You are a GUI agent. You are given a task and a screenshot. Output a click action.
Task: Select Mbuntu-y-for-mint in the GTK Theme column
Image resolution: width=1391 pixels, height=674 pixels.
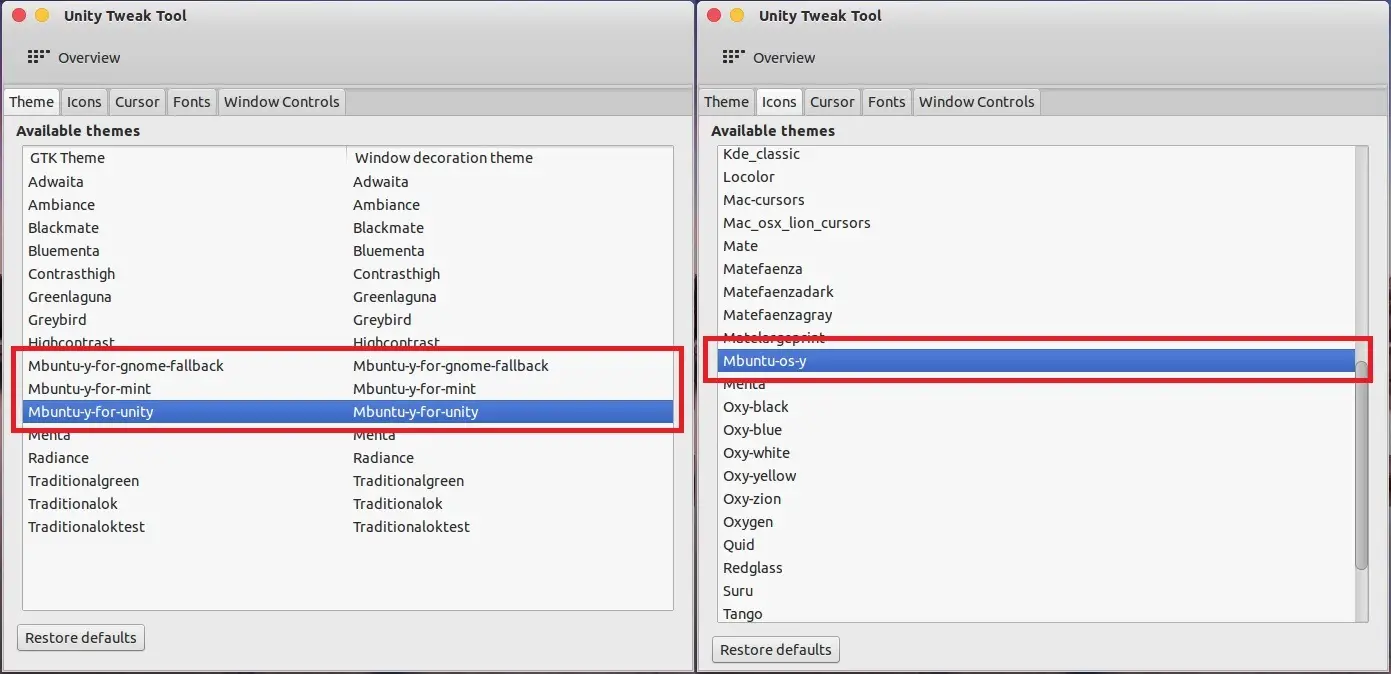89,389
